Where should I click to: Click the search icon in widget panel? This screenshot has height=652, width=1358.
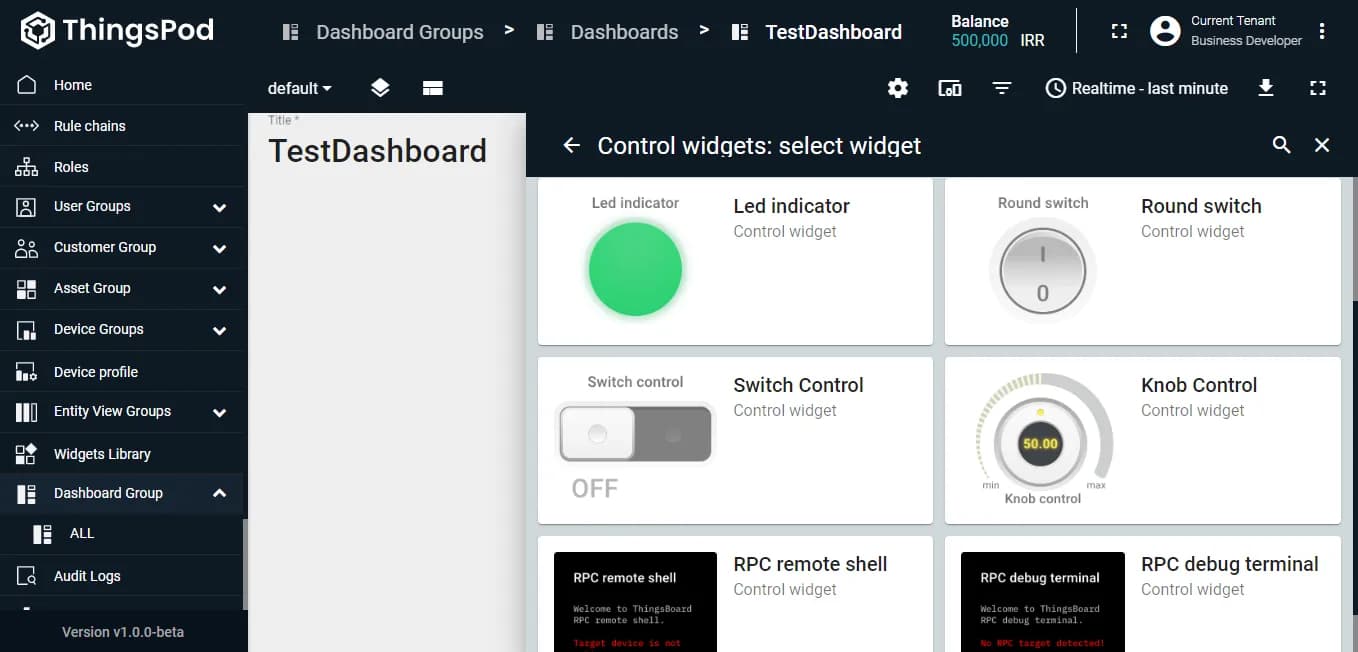[x=1281, y=145]
